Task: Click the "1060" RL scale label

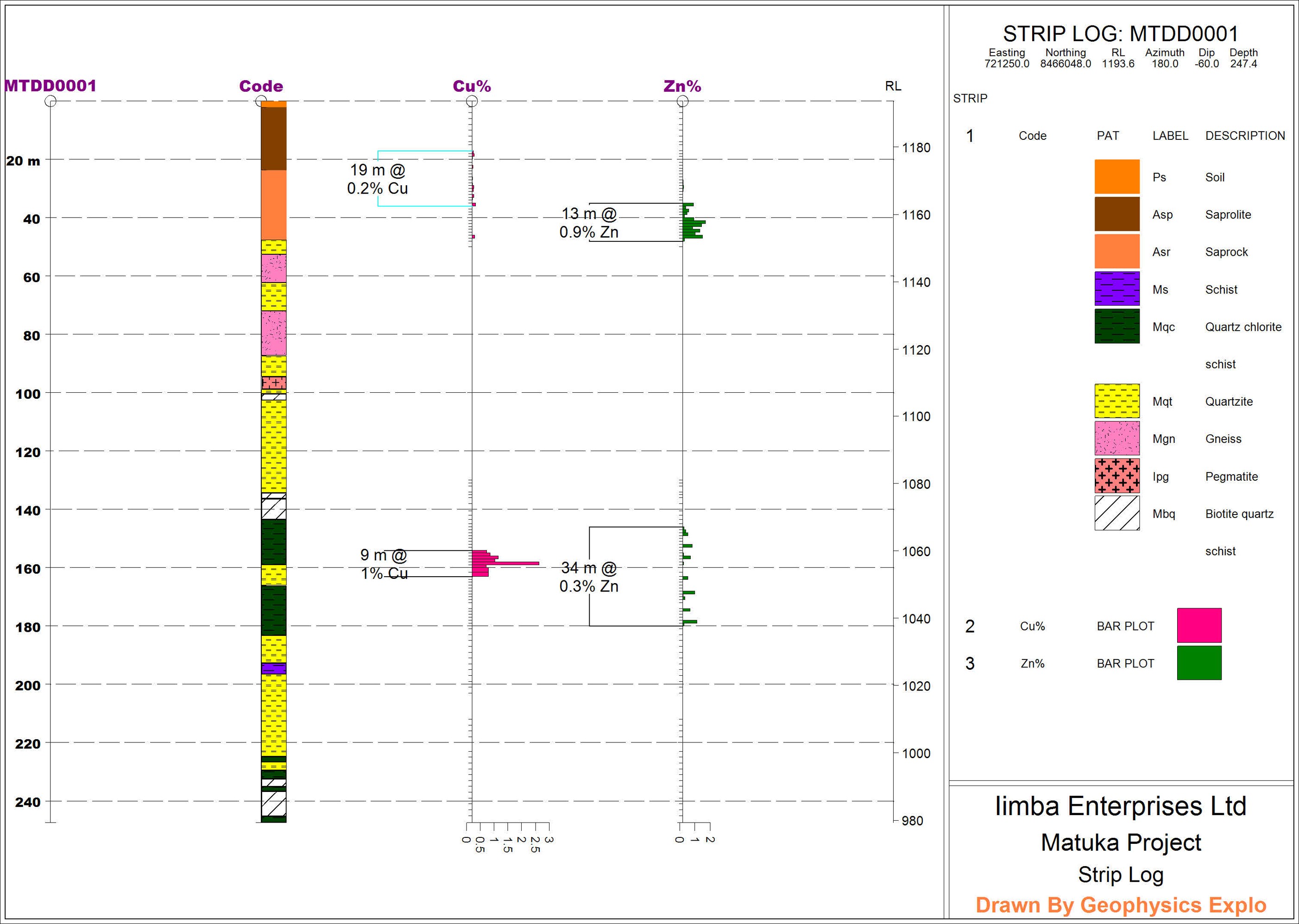Action: coord(917,551)
